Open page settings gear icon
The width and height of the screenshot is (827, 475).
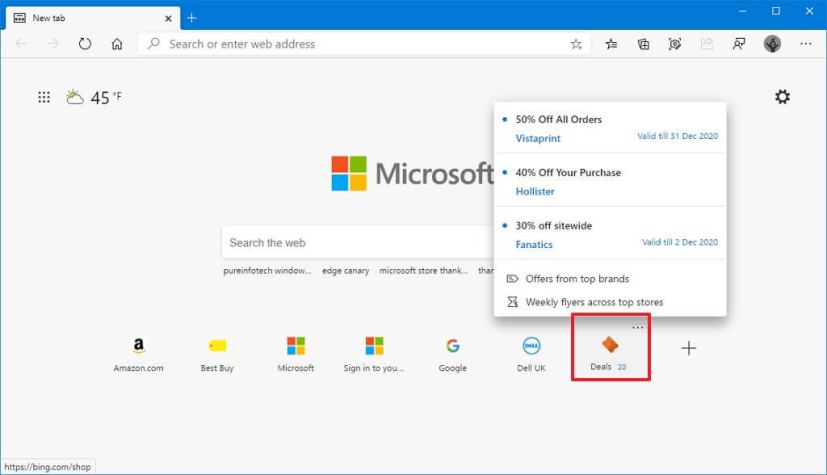(x=782, y=96)
